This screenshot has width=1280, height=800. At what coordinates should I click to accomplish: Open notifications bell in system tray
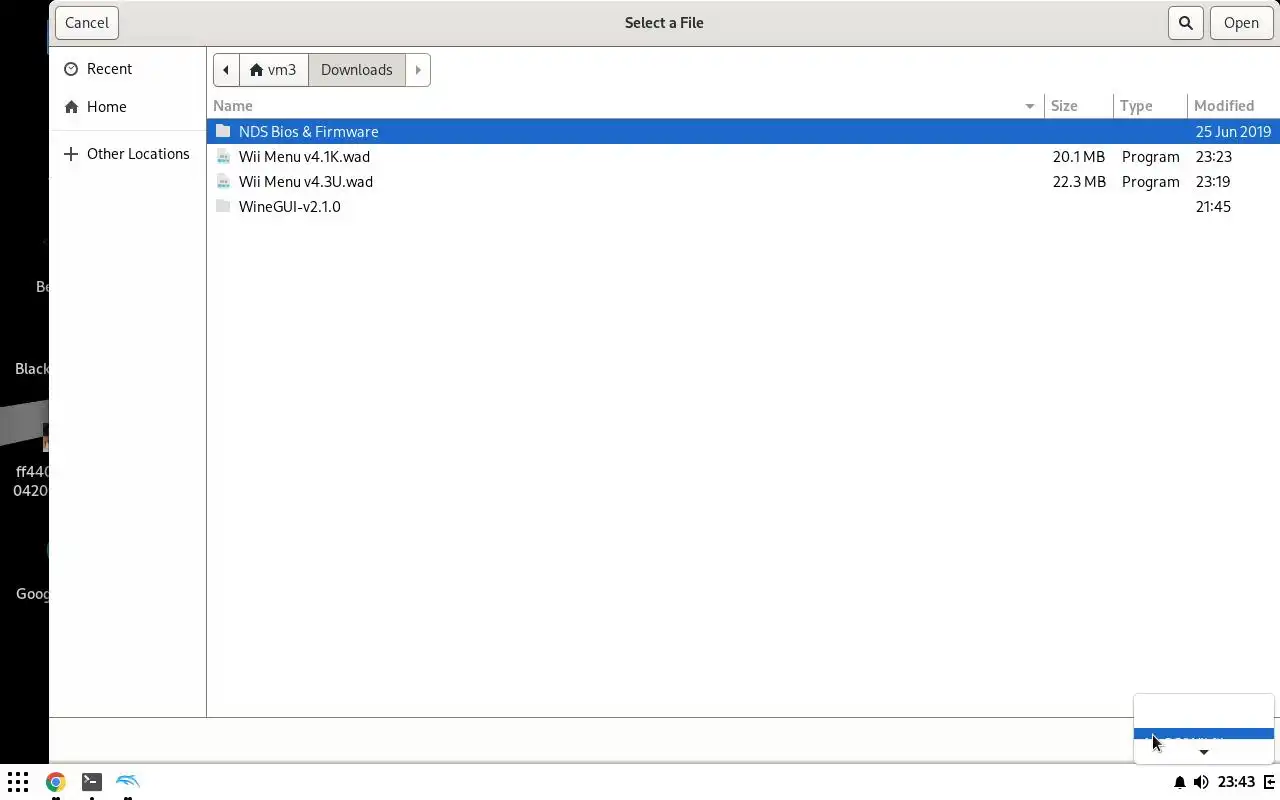click(x=1179, y=782)
